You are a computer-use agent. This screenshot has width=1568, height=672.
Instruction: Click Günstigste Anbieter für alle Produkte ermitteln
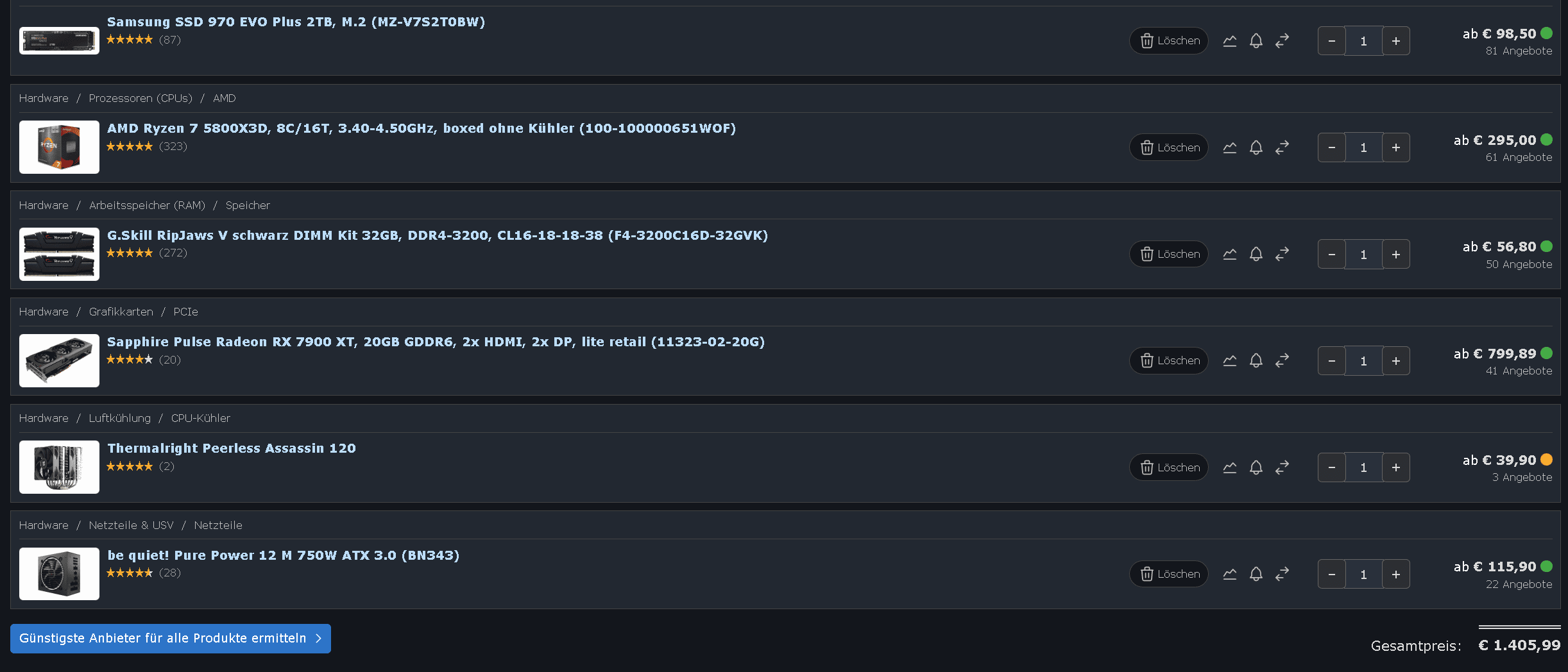171,639
